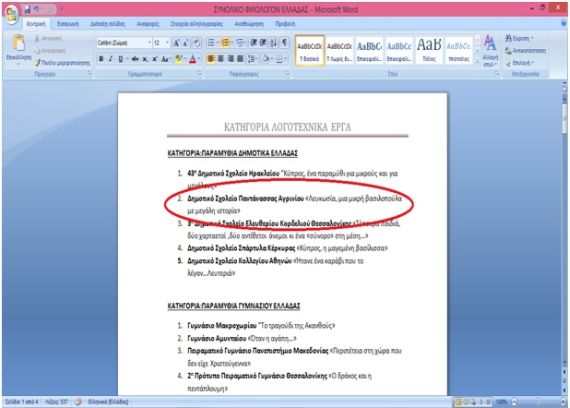The image size is (570, 408).
Task: Open the Calibri font name dropdown
Action: point(149,43)
